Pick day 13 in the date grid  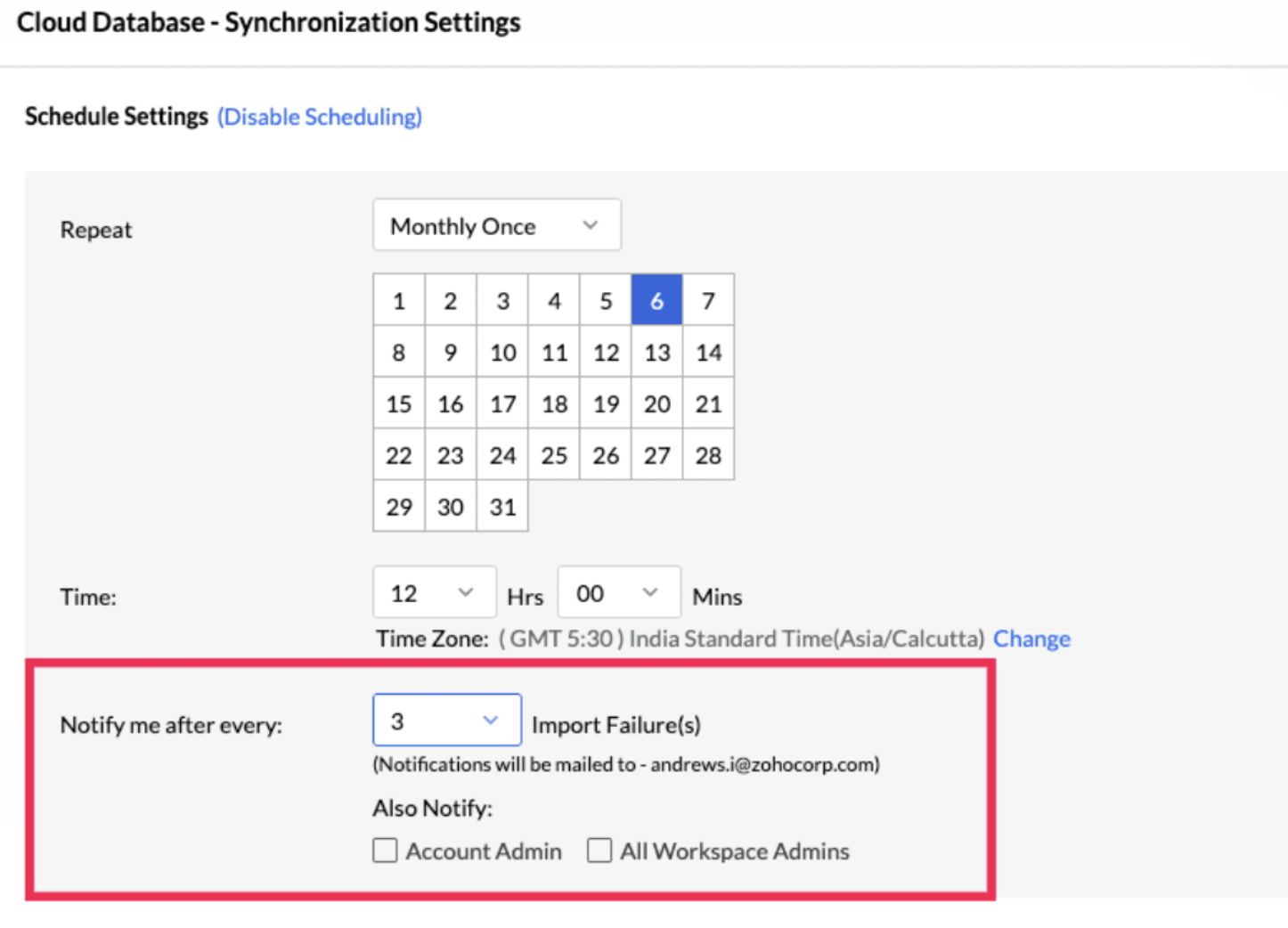[656, 353]
